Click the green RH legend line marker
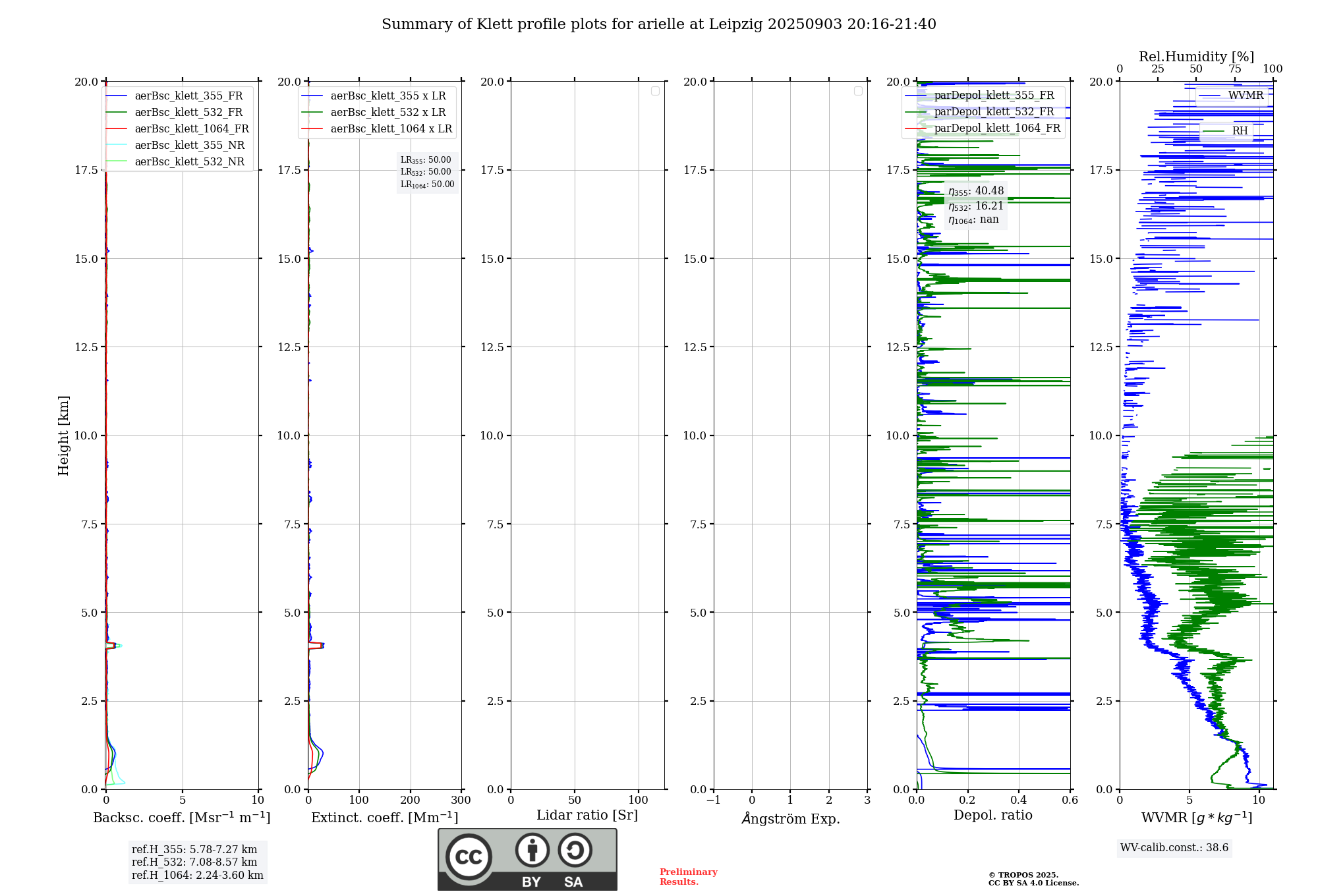 pos(1213,131)
